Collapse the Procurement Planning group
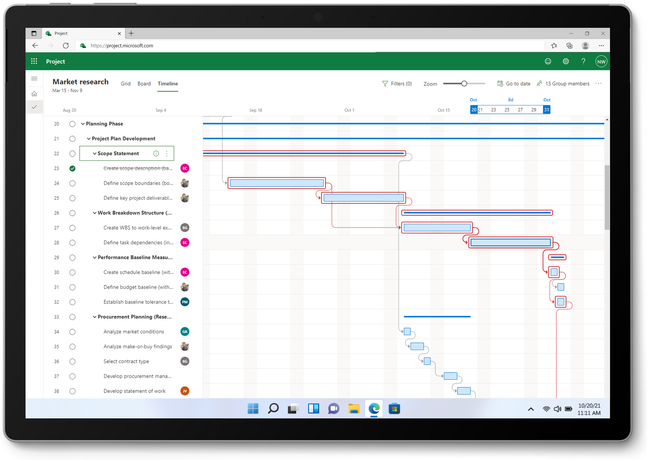650x460 pixels. coord(95,317)
